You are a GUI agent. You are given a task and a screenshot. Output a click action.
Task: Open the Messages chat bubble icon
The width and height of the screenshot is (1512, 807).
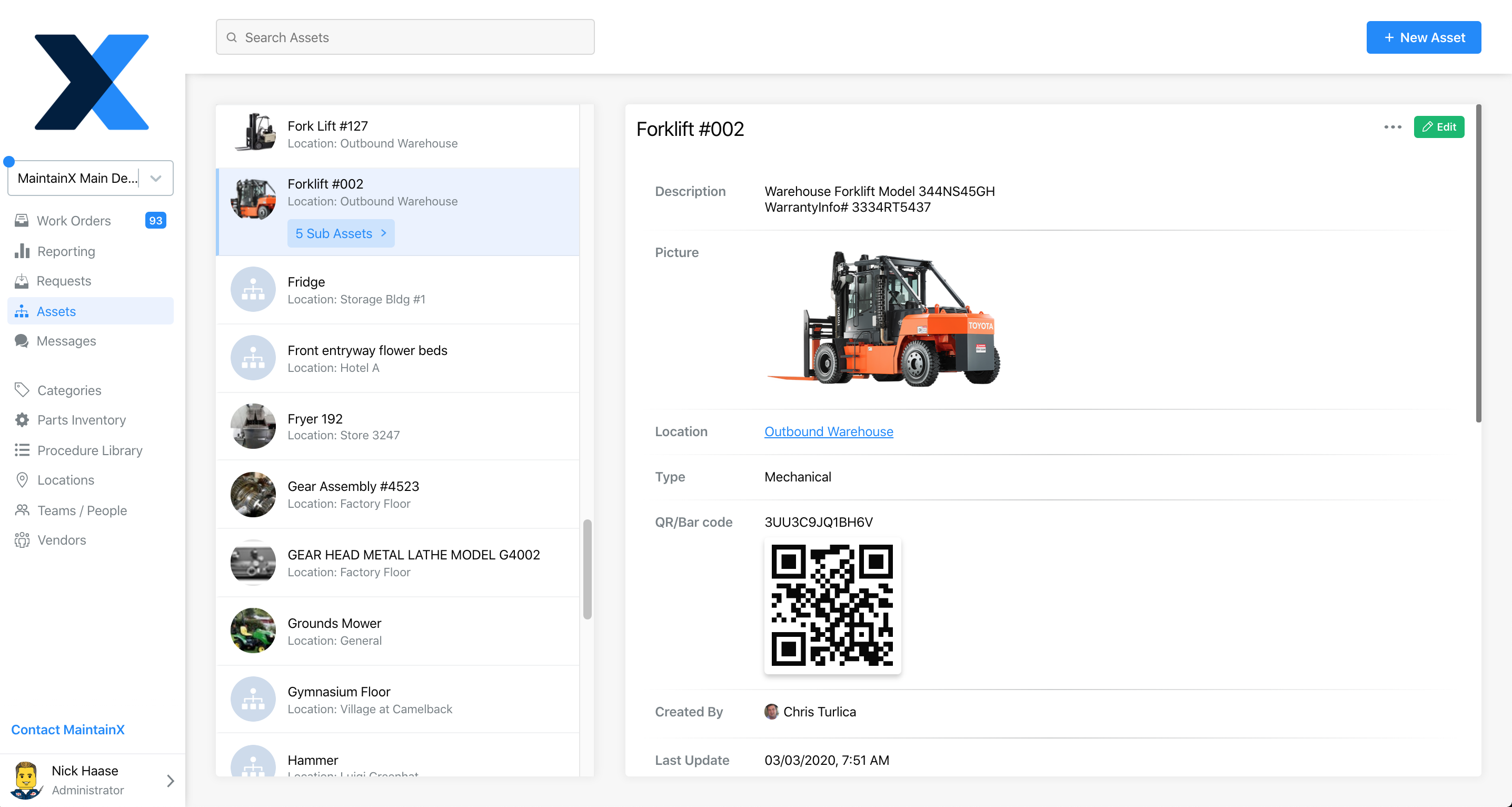coord(22,341)
